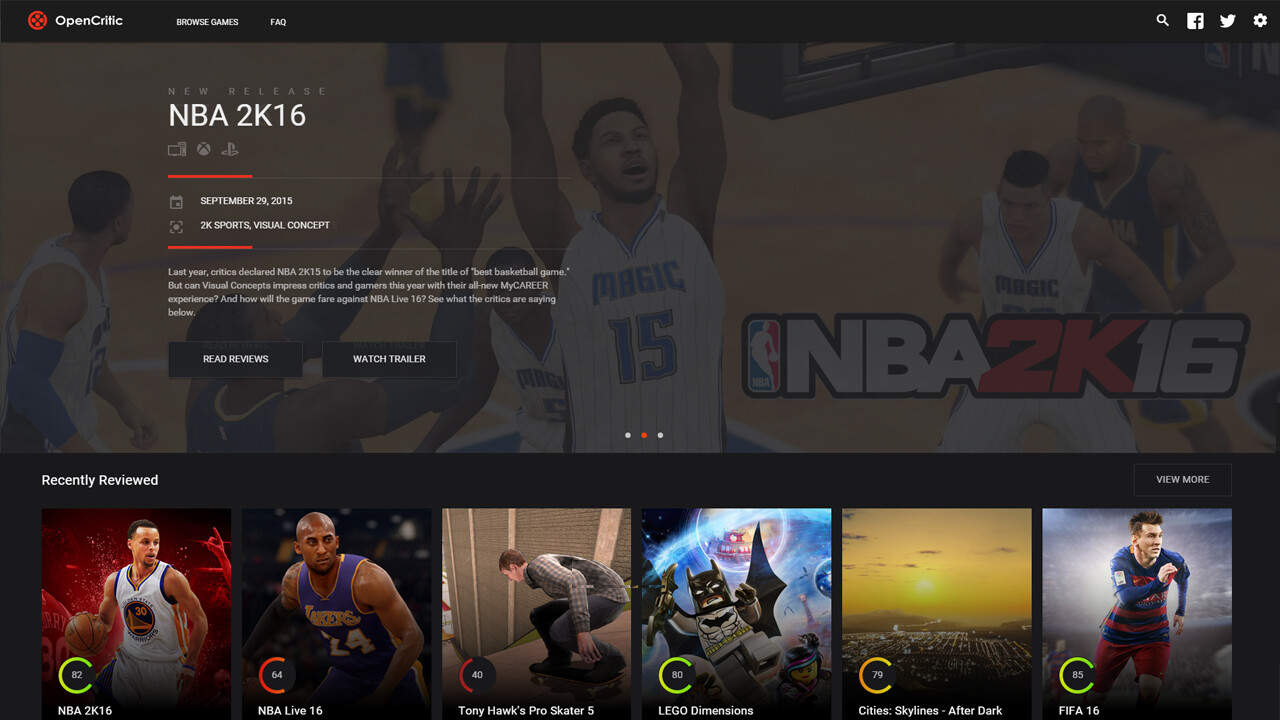Select the active carousel dot
The image size is (1280, 720).
click(644, 435)
